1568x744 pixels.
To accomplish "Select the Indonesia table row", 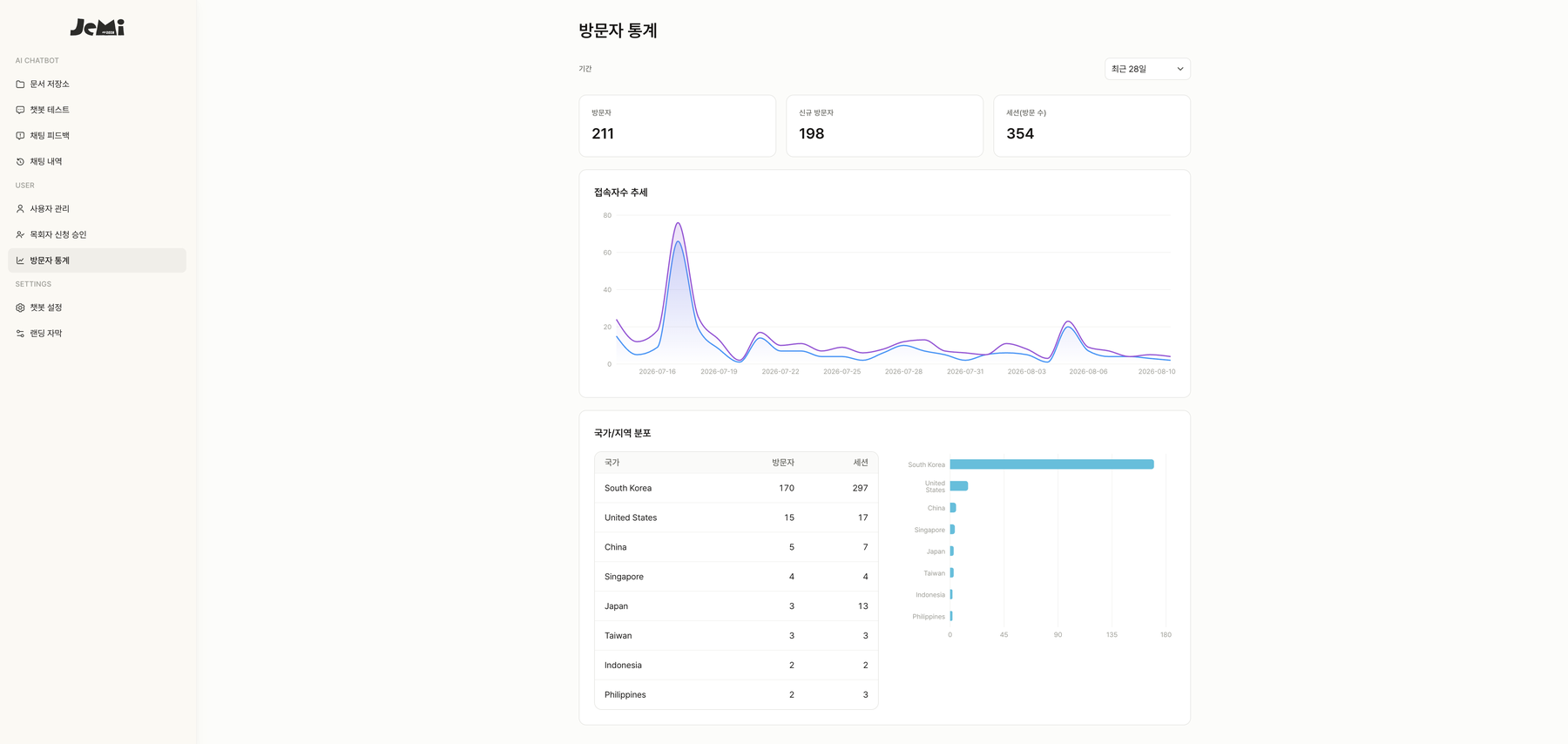I will 736,666.
